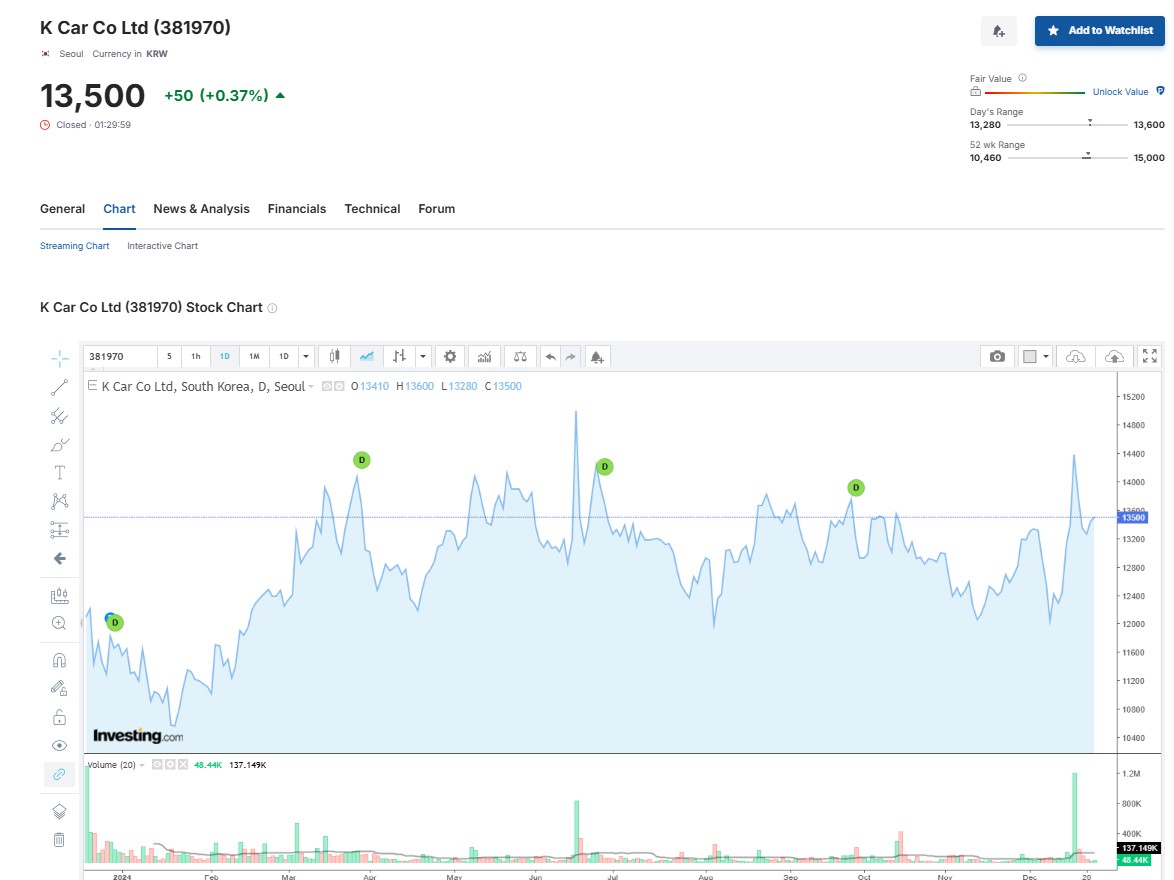Viewport: 1174px width, 880px height.
Task: Select the 1h interval
Action: coord(196,356)
